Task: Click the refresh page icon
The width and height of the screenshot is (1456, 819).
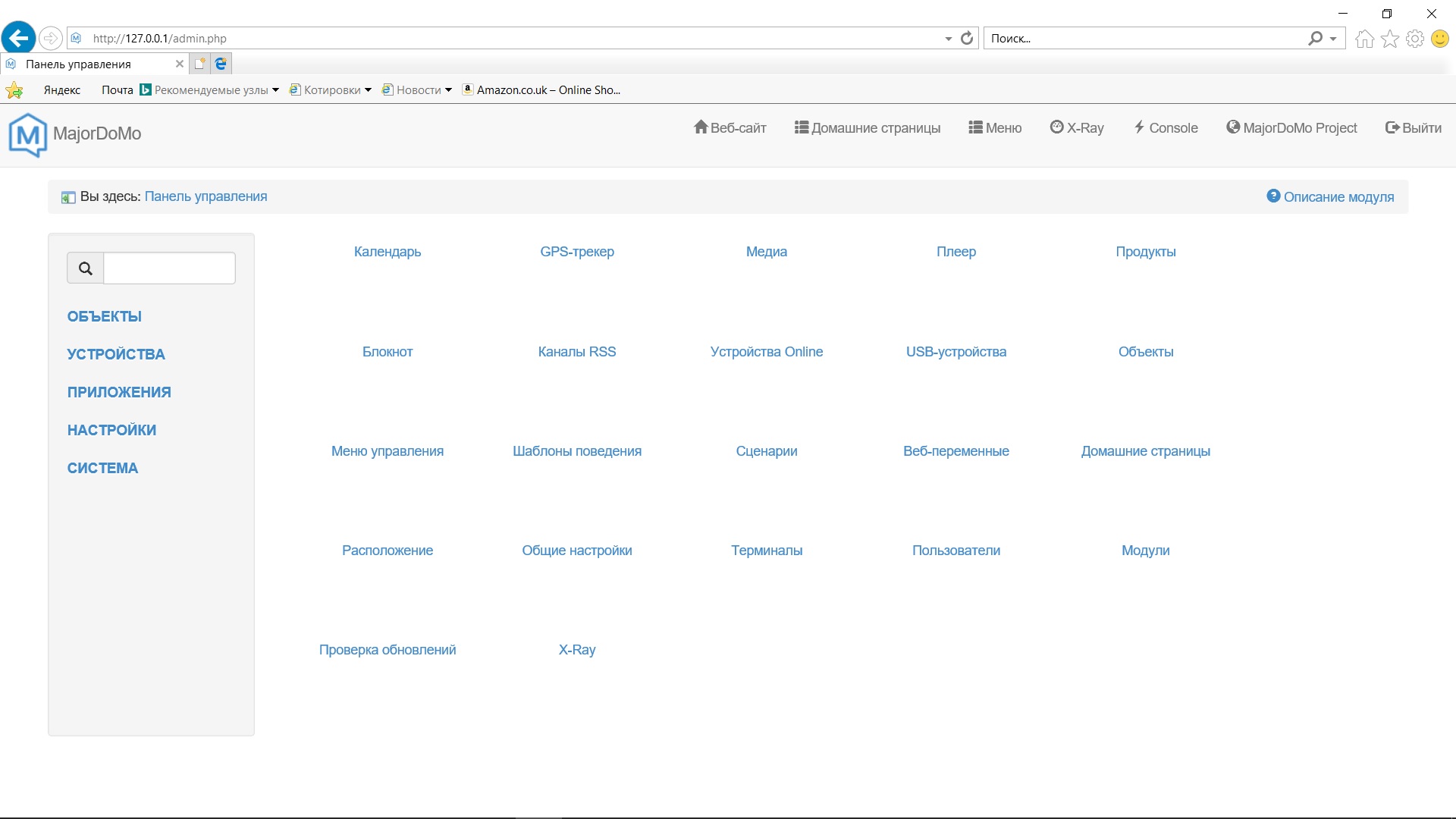Action: 967,38
